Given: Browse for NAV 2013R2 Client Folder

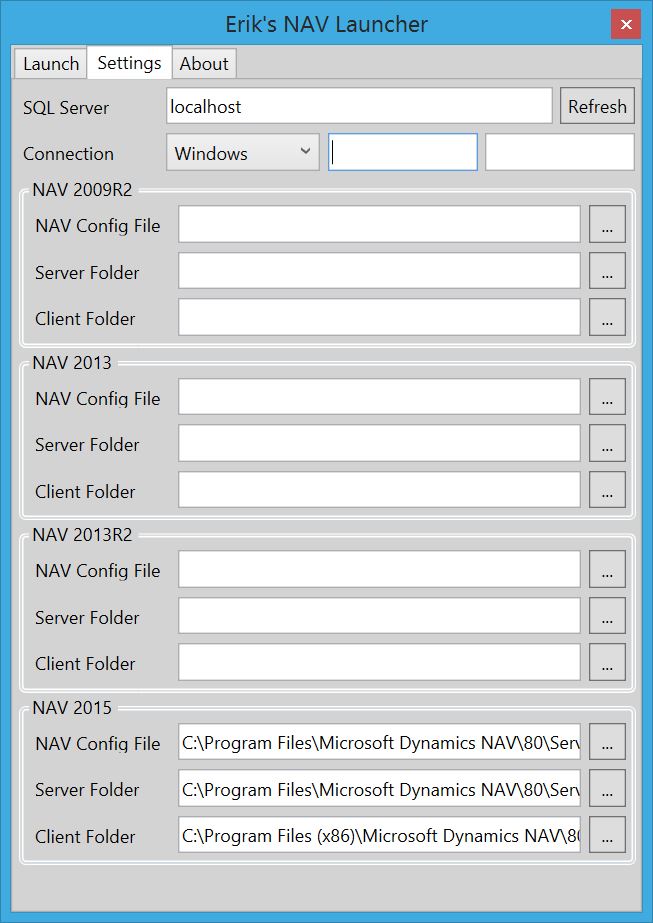Looking at the screenshot, I should click(607, 662).
